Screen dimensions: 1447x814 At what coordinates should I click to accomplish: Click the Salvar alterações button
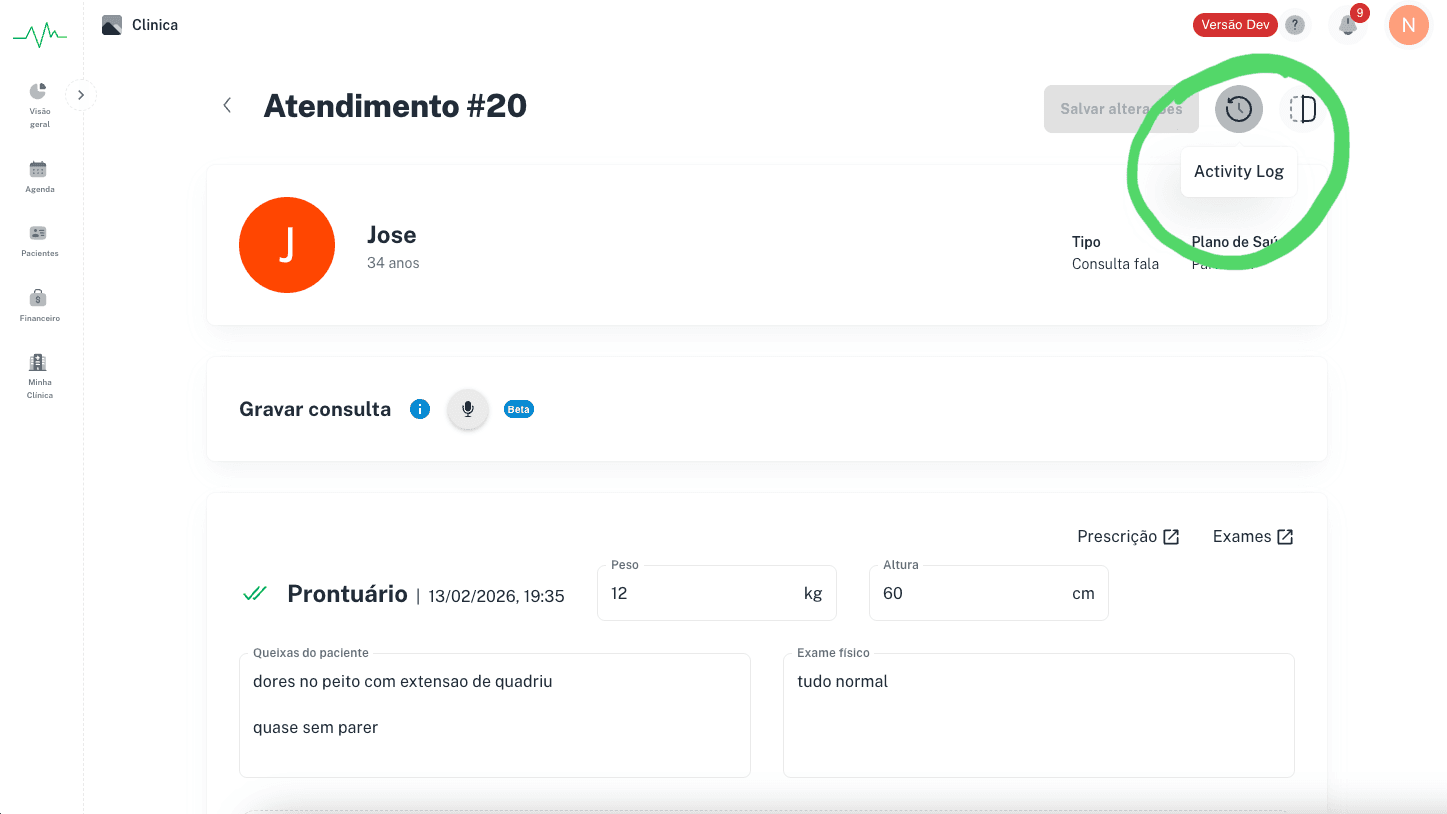tap(1121, 109)
